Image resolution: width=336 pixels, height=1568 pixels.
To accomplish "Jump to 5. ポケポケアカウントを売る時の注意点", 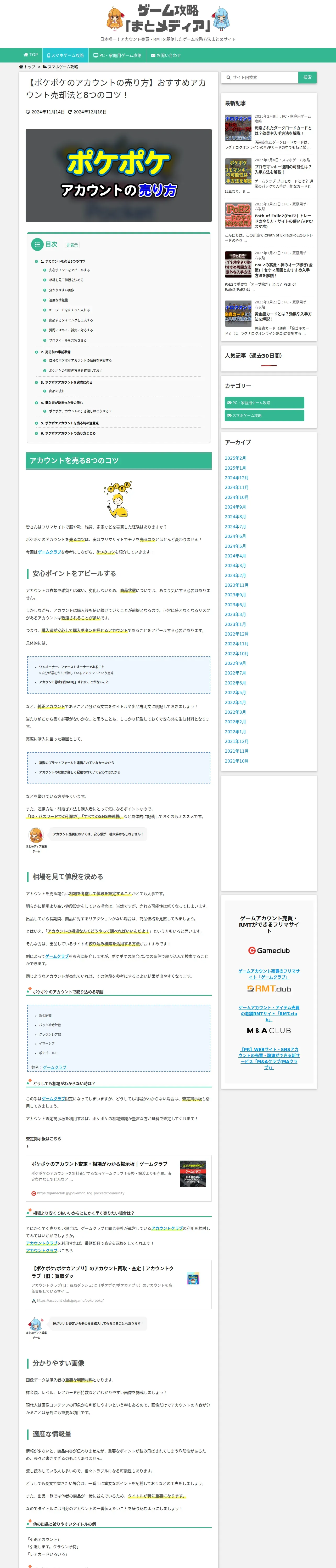I will 70,423.
